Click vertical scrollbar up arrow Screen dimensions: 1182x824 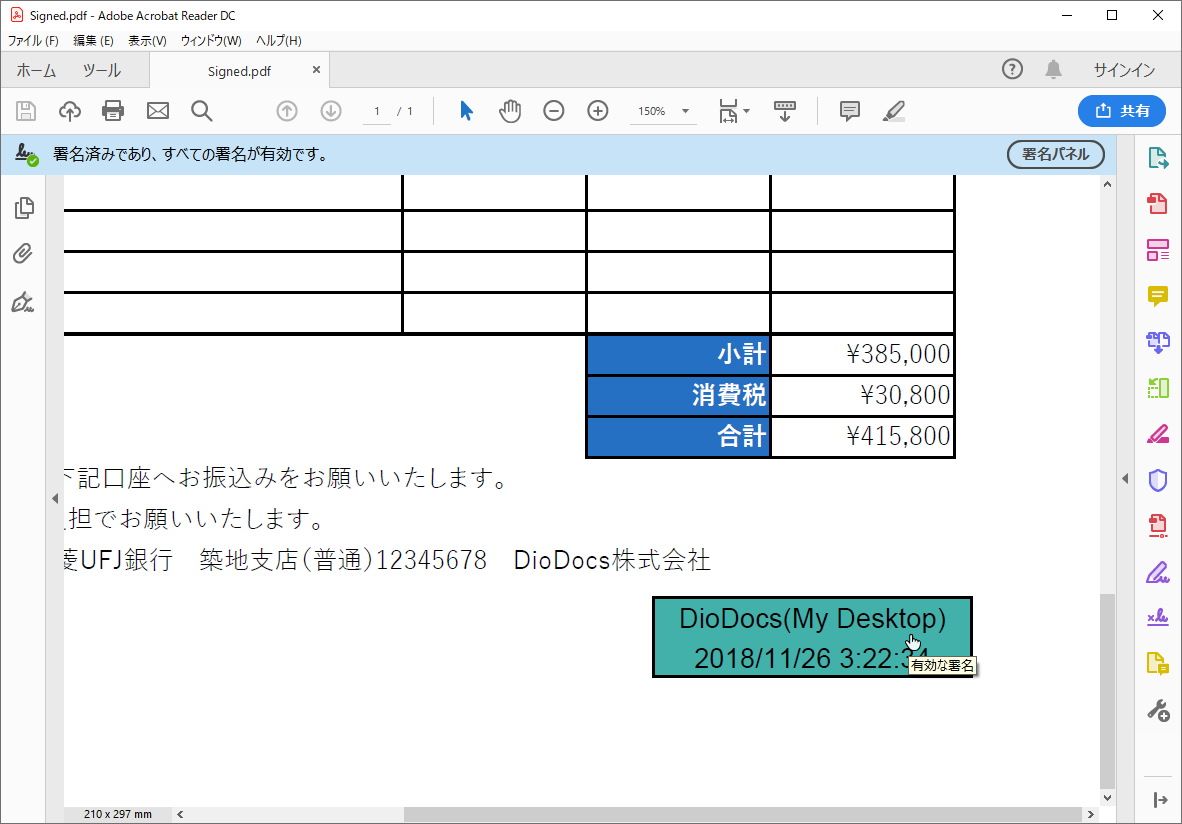[1107, 184]
